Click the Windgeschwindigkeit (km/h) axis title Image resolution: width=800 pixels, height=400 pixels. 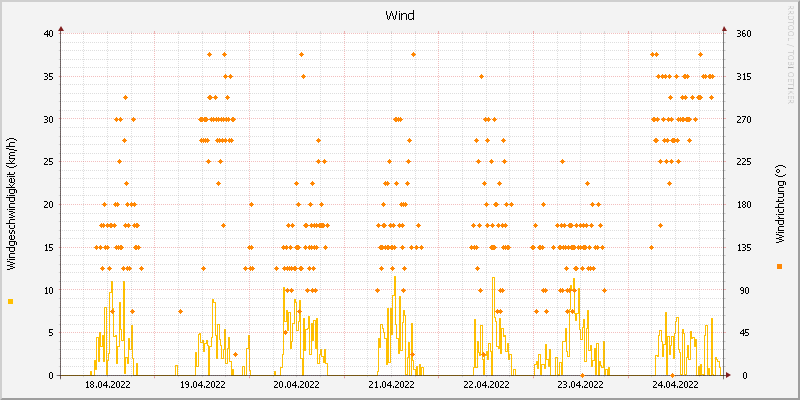[x=11, y=204]
